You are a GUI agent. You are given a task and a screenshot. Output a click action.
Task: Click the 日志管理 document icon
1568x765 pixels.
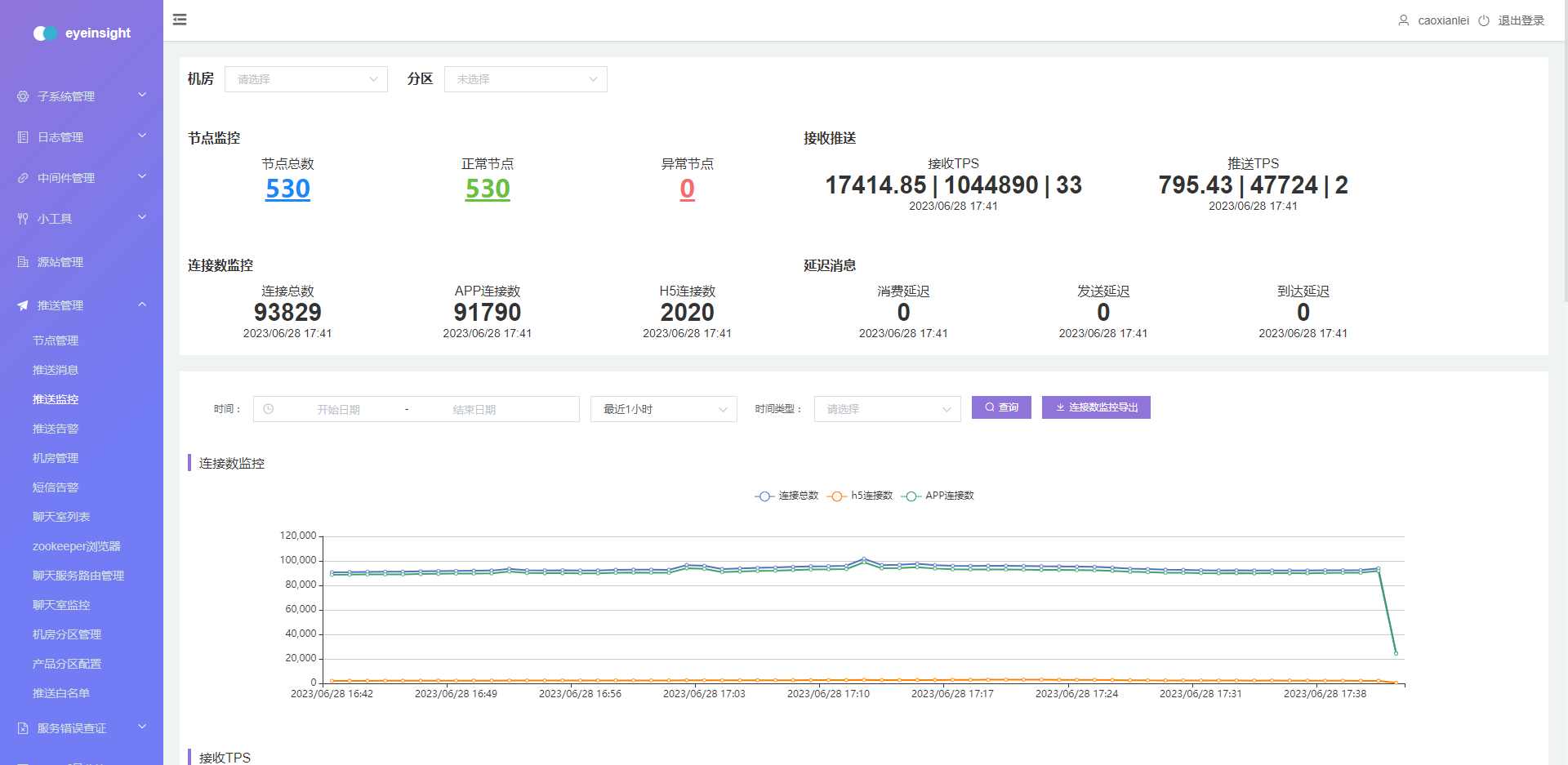point(23,137)
